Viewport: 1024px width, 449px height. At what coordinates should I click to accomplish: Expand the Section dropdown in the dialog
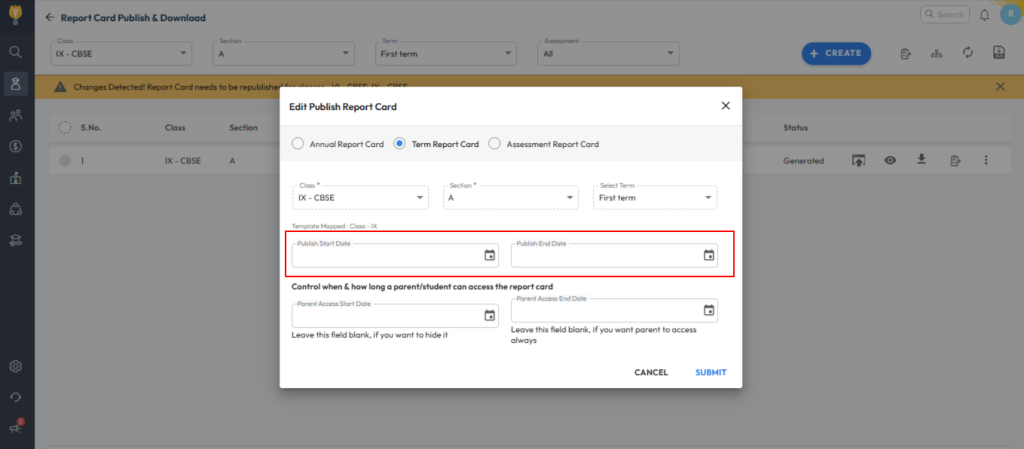coord(510,198)
